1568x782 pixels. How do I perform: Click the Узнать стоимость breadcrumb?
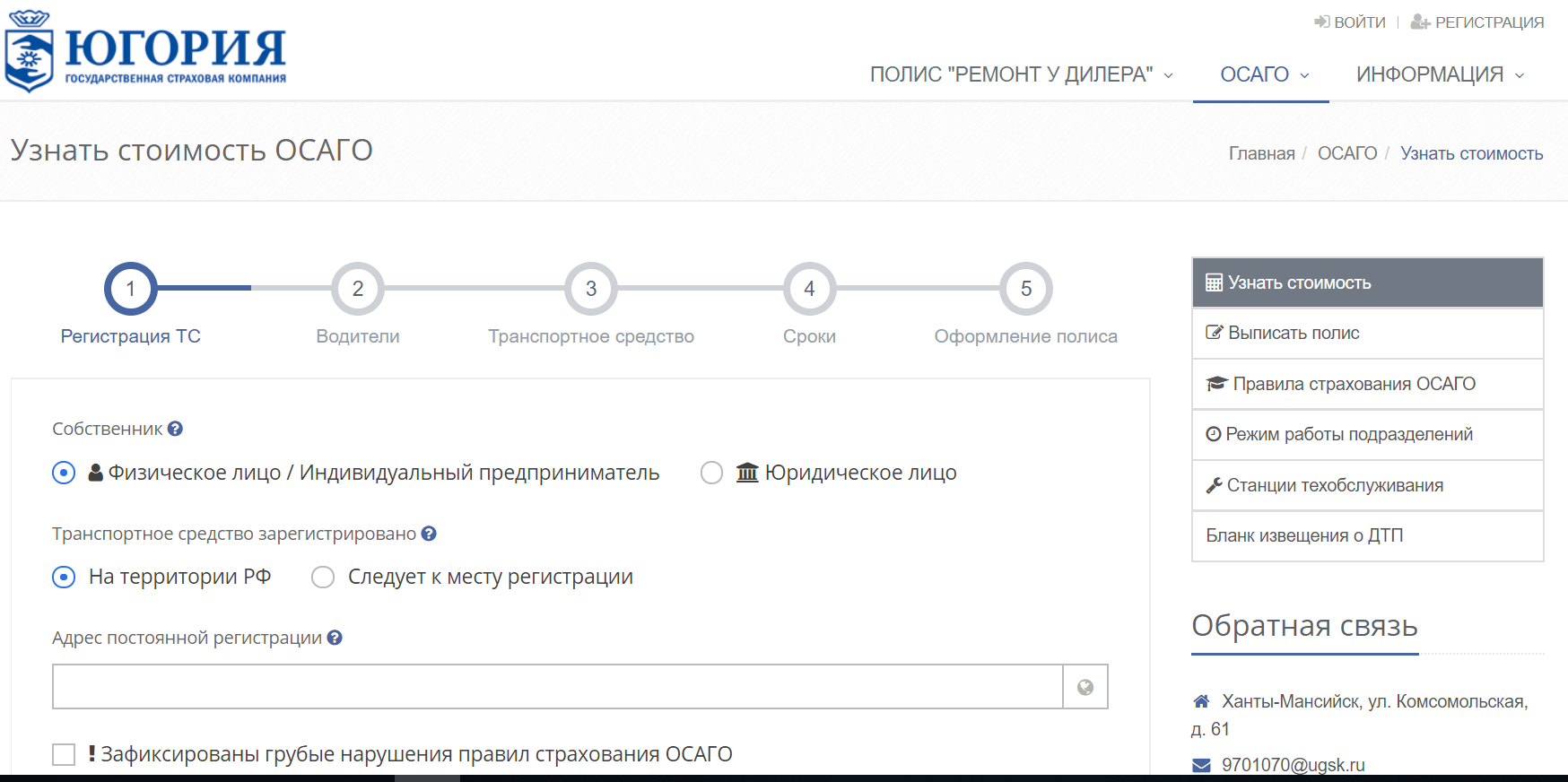pyautogui.click(x=1471, y=153)
